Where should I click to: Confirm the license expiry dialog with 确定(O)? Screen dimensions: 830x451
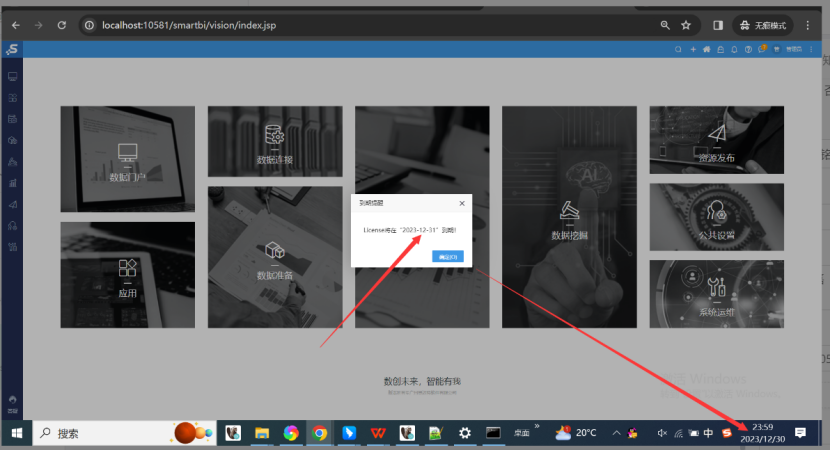[x=448, y=257]
